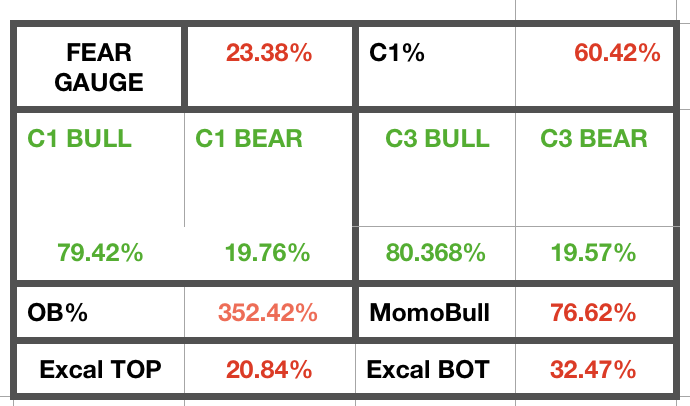Click the 352.42% value cell

pos(270,312)
